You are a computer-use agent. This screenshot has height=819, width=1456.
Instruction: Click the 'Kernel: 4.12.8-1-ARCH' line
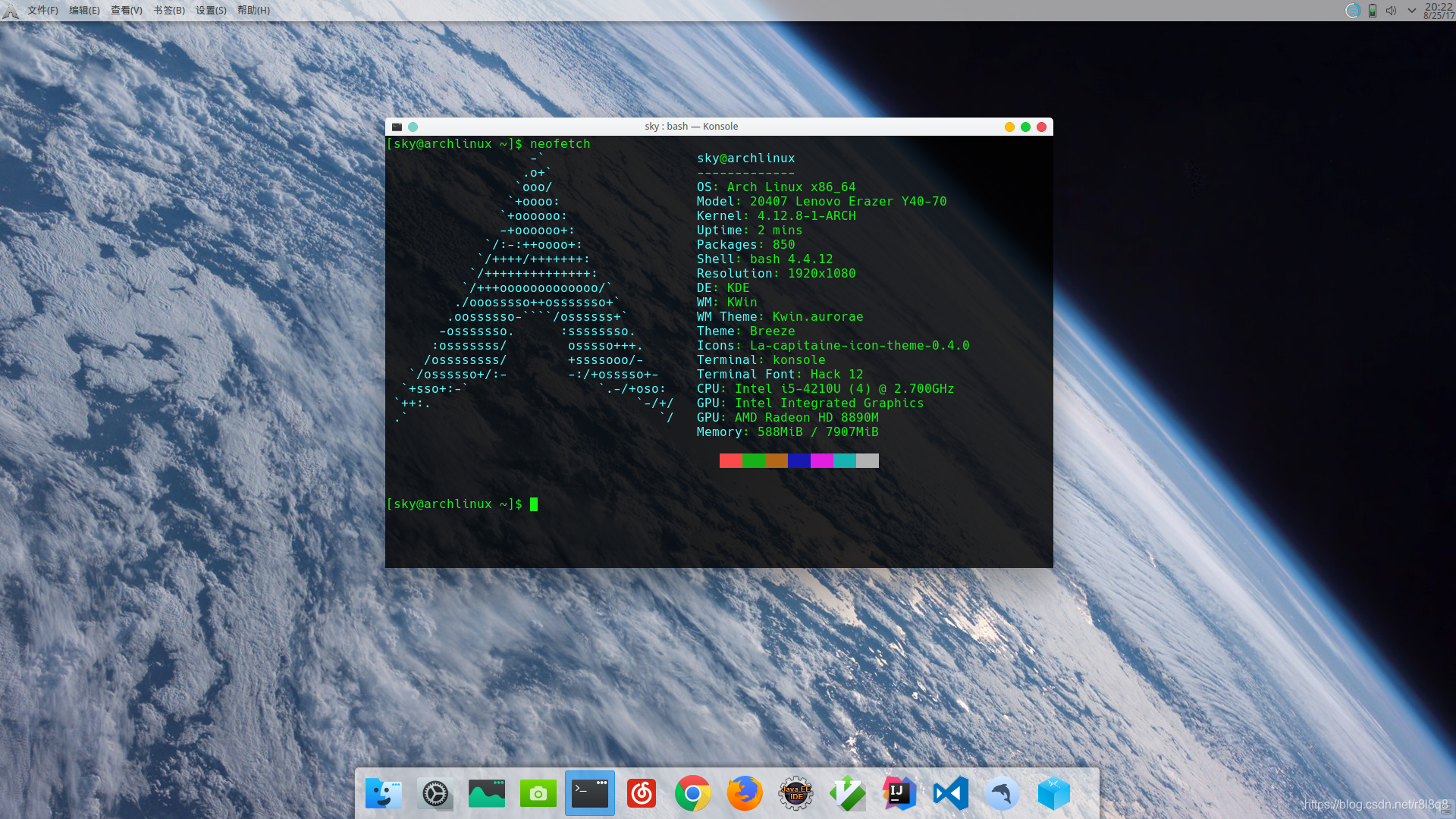777,216
